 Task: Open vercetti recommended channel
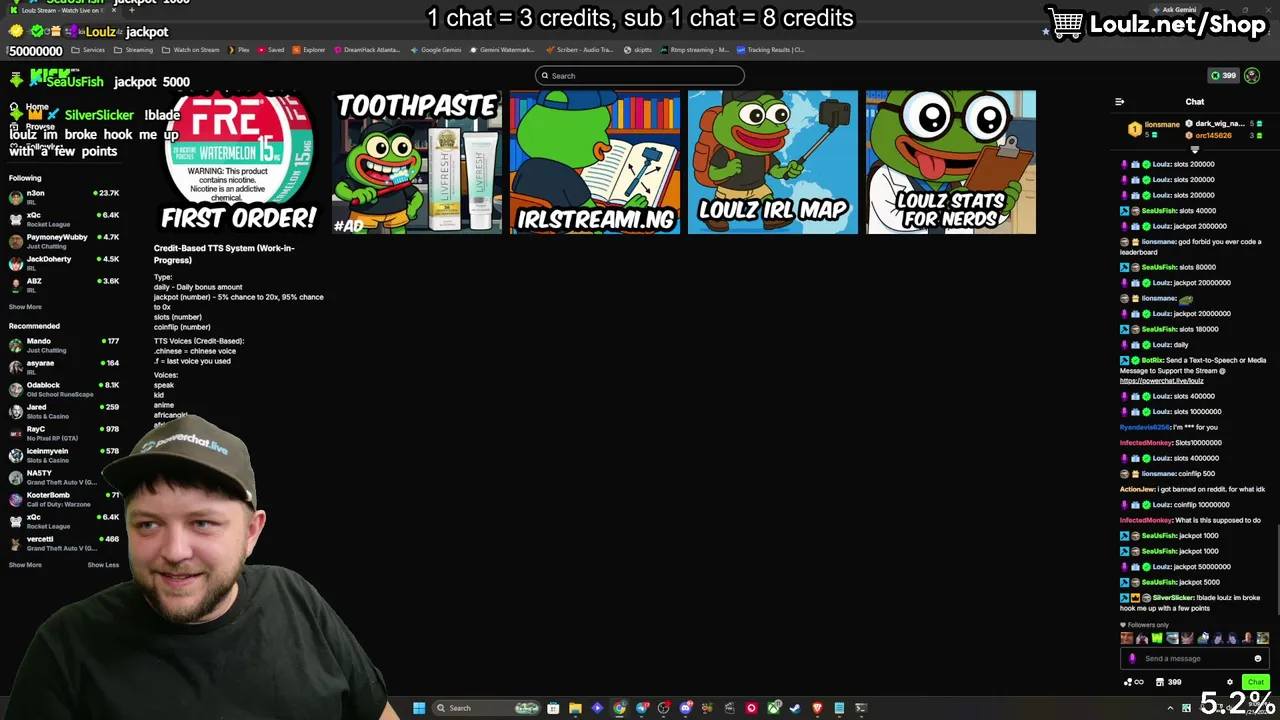pyautogui.click(x=62, y=543)
